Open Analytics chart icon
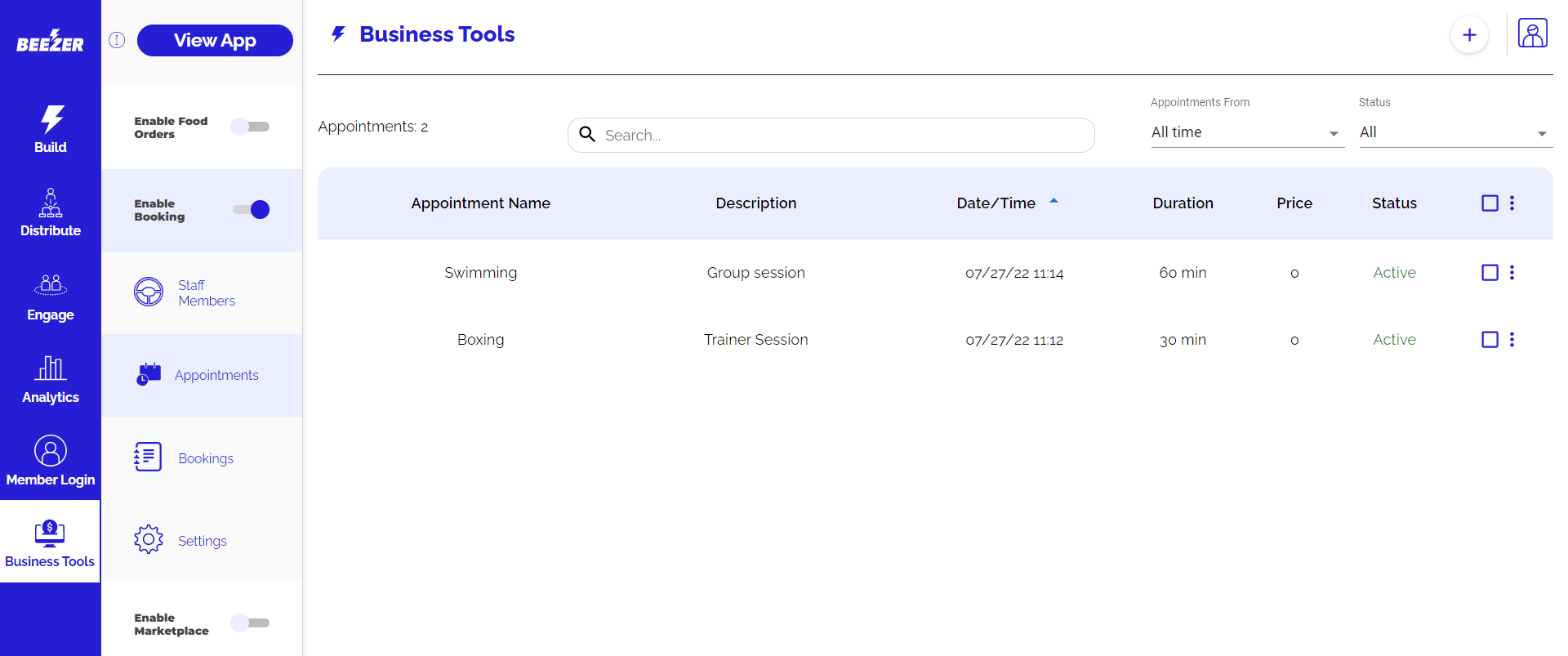 (x=51, y=368)
